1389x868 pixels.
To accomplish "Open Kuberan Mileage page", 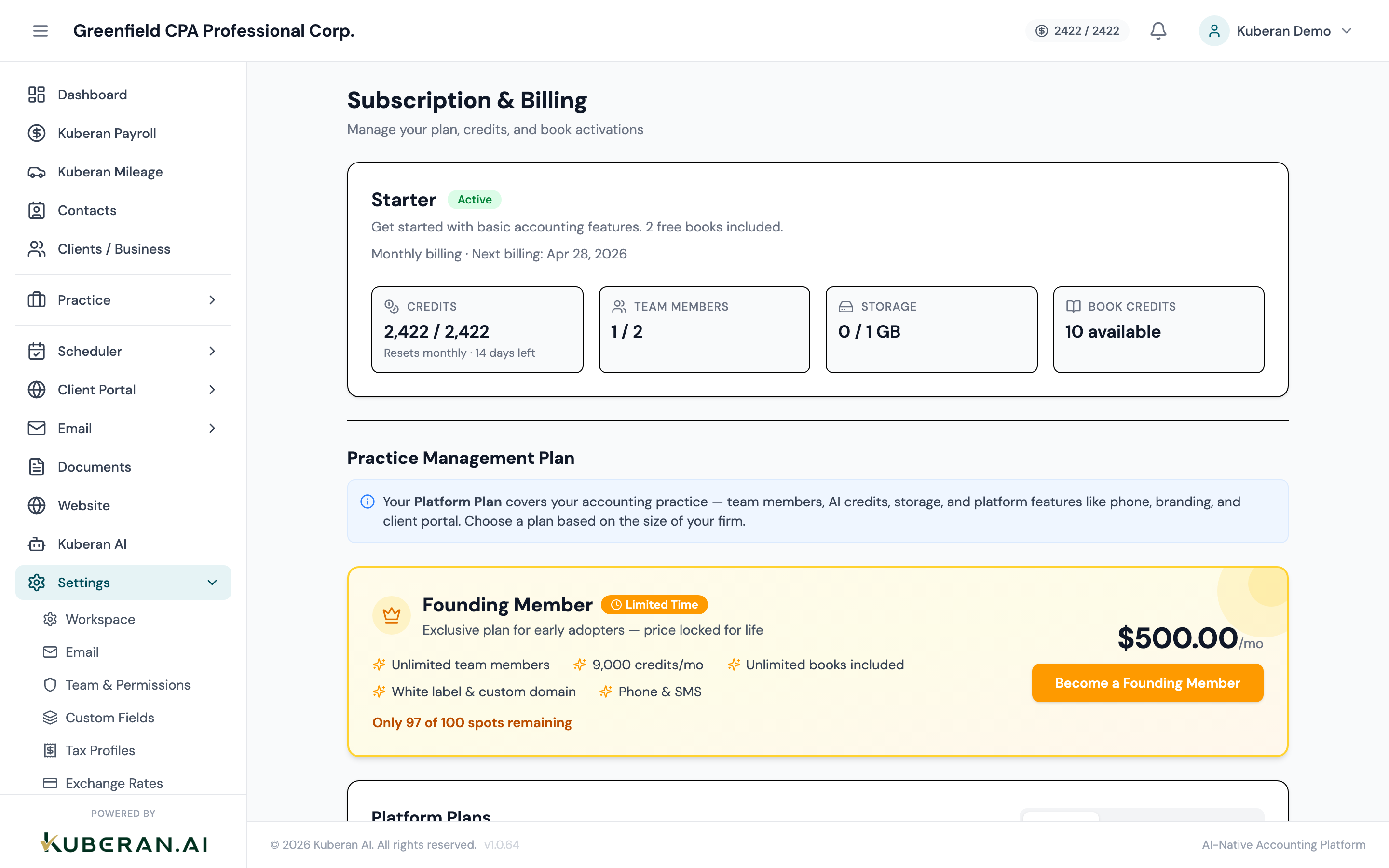I will pos(123,172).
